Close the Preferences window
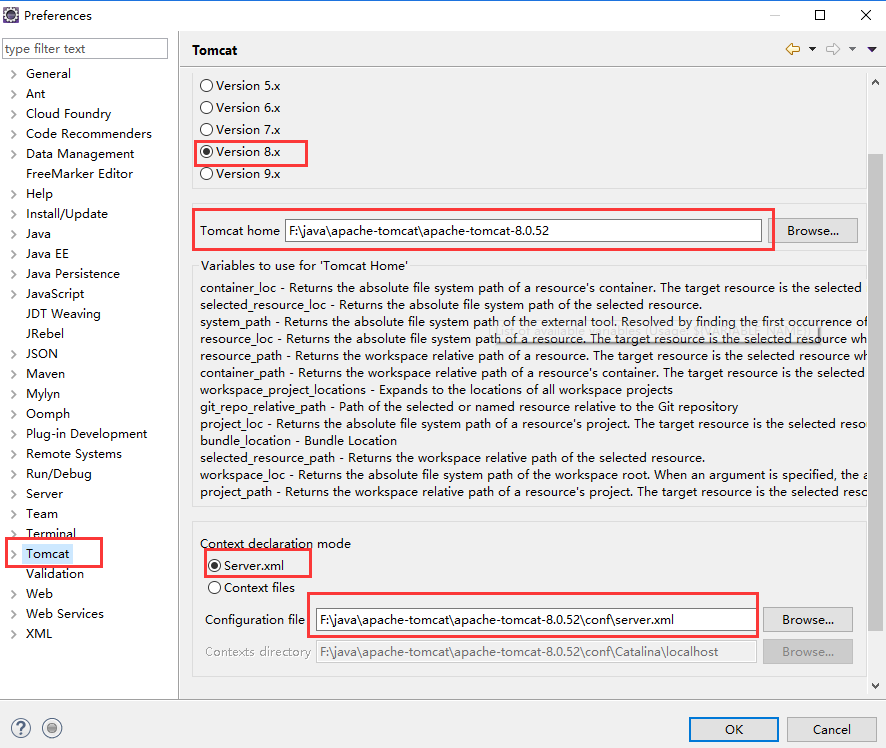 [866, 15]
